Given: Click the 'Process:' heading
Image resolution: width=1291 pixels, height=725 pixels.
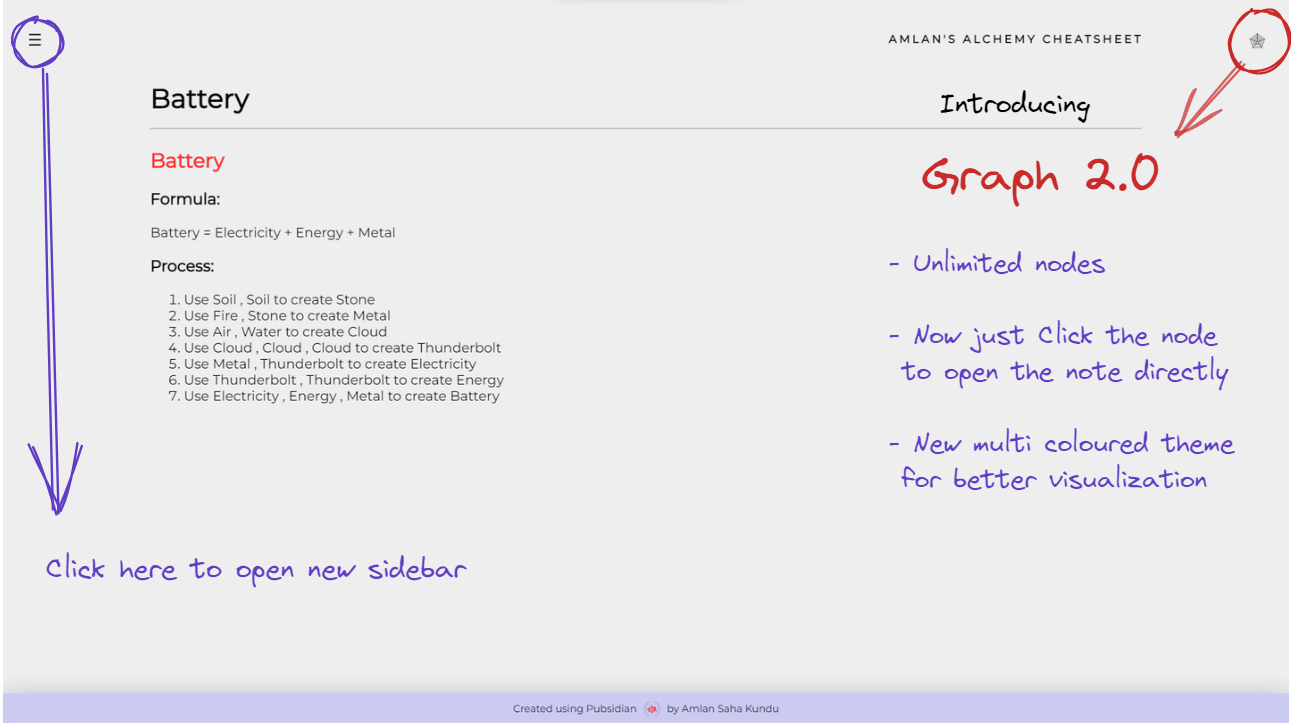Looking at the screenshot, I should (182, 266).
